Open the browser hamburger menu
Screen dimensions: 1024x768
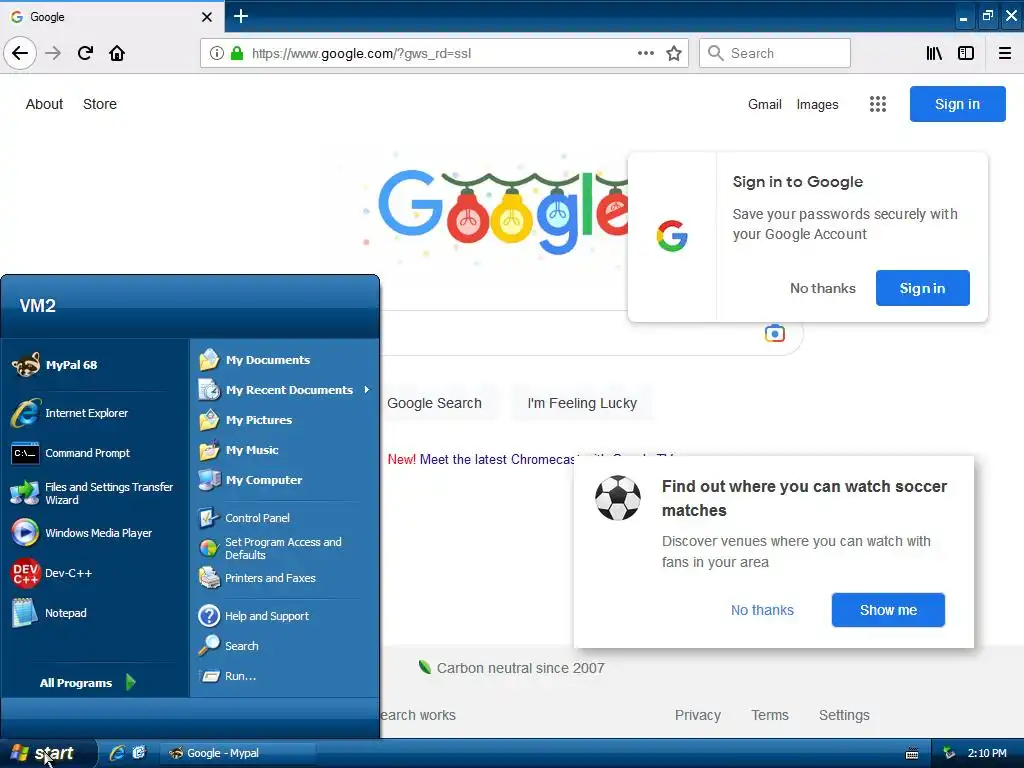click(1005, 53)
